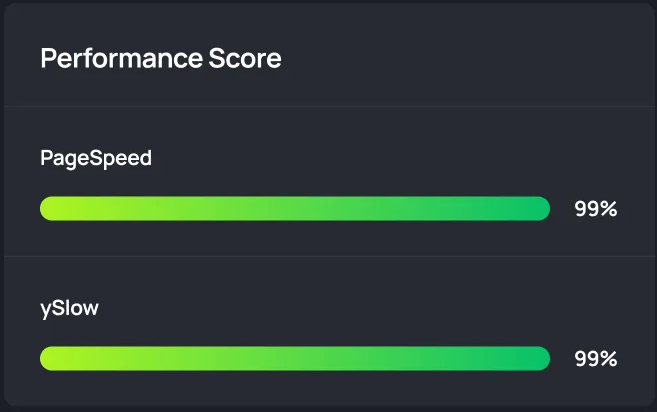657x412 pixels.
Task: Click the ySlow 99% value
Action: pos(595,359)
